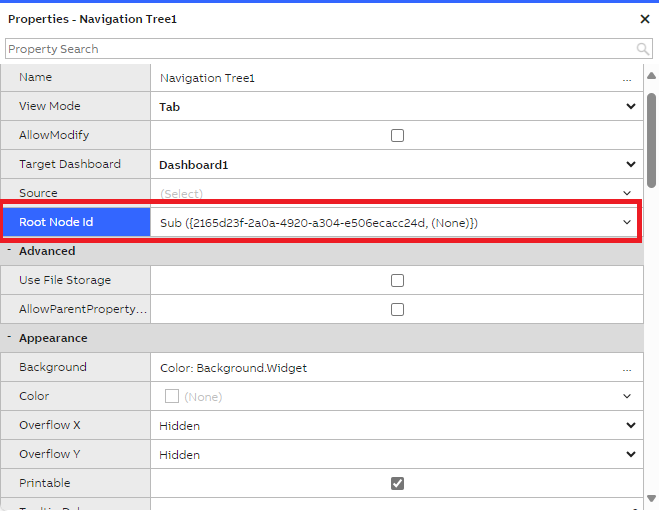Open the View Mode dropdown
This screenshot has width=659, height=511.
coord(630,106)
